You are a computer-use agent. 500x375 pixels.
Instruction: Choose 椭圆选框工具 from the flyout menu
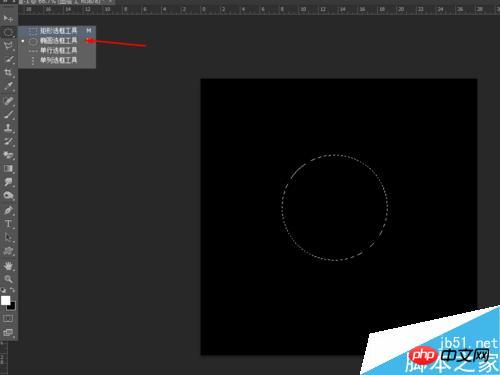click(57, 41)
